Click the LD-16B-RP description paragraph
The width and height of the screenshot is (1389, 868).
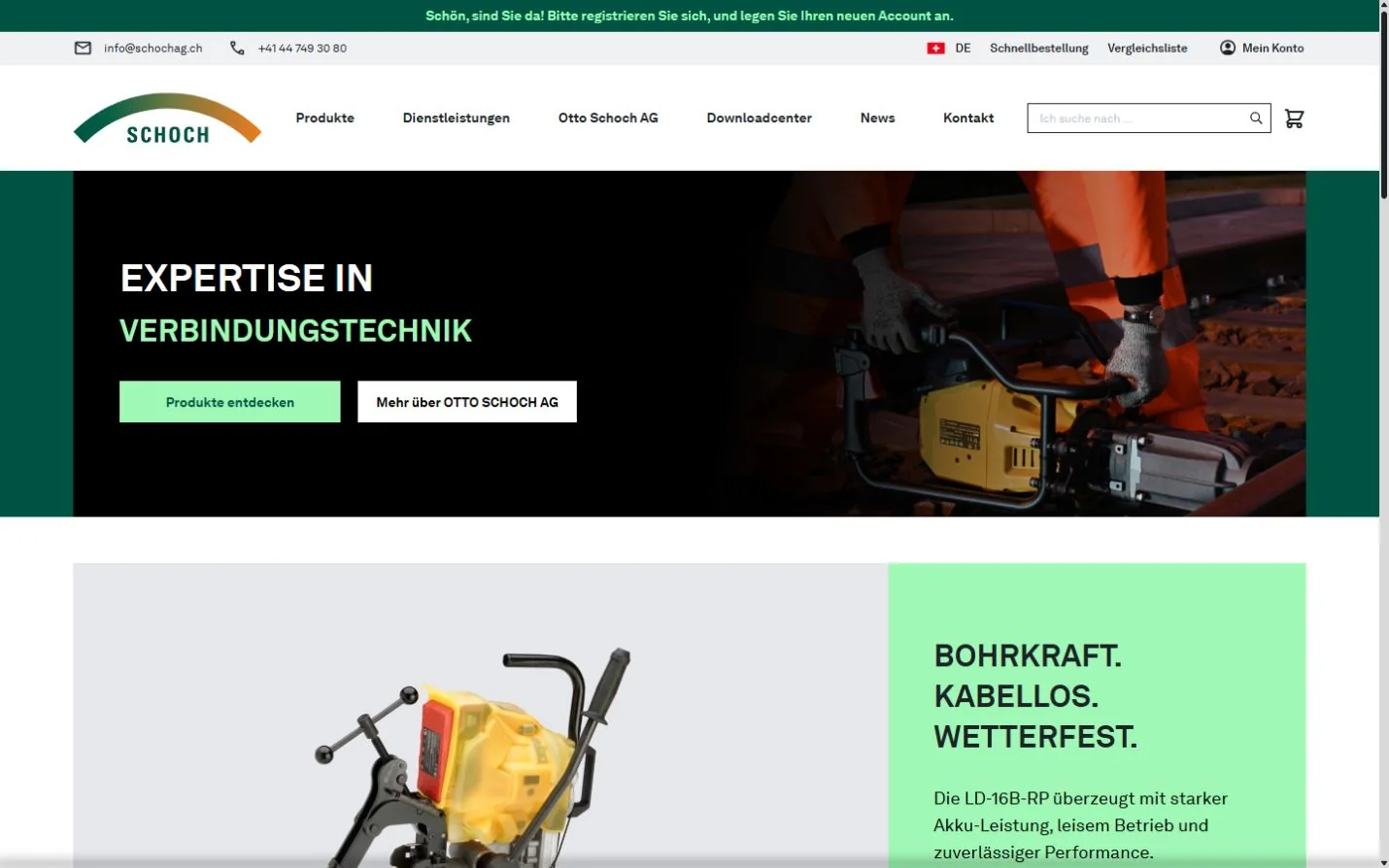1080,825
